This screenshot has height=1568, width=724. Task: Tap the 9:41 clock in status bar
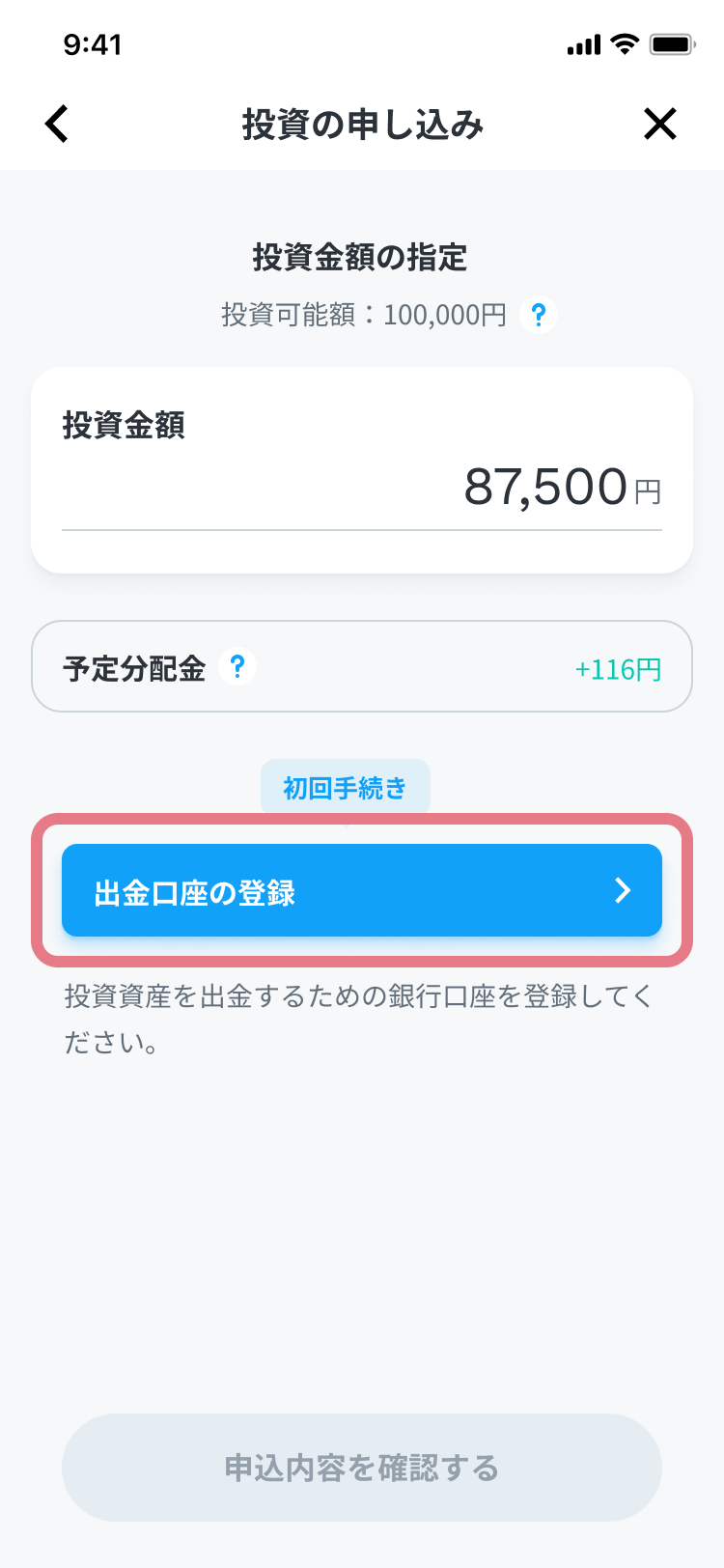coord(93,44)
